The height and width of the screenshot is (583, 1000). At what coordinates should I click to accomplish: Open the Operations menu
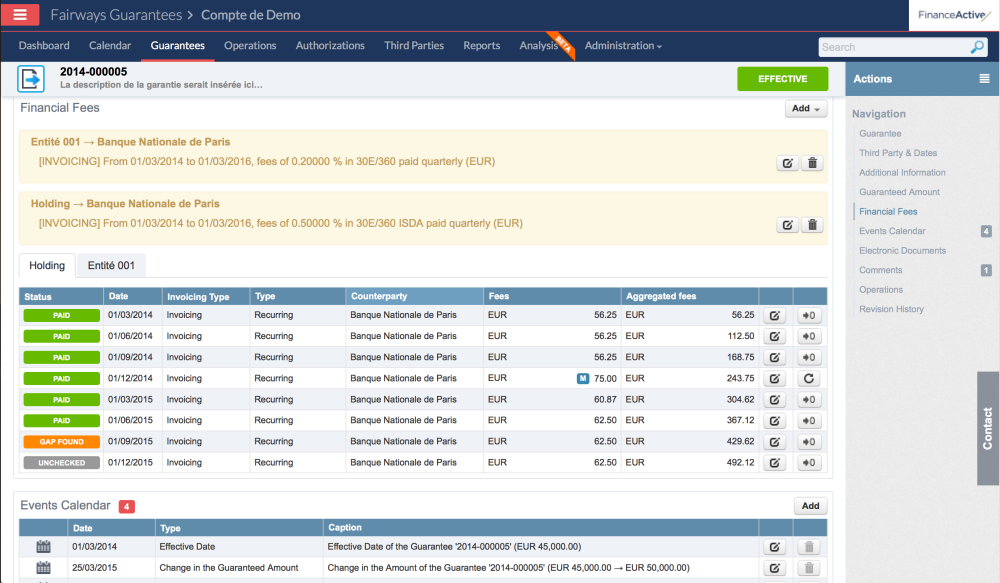click(x=250, y=46)
